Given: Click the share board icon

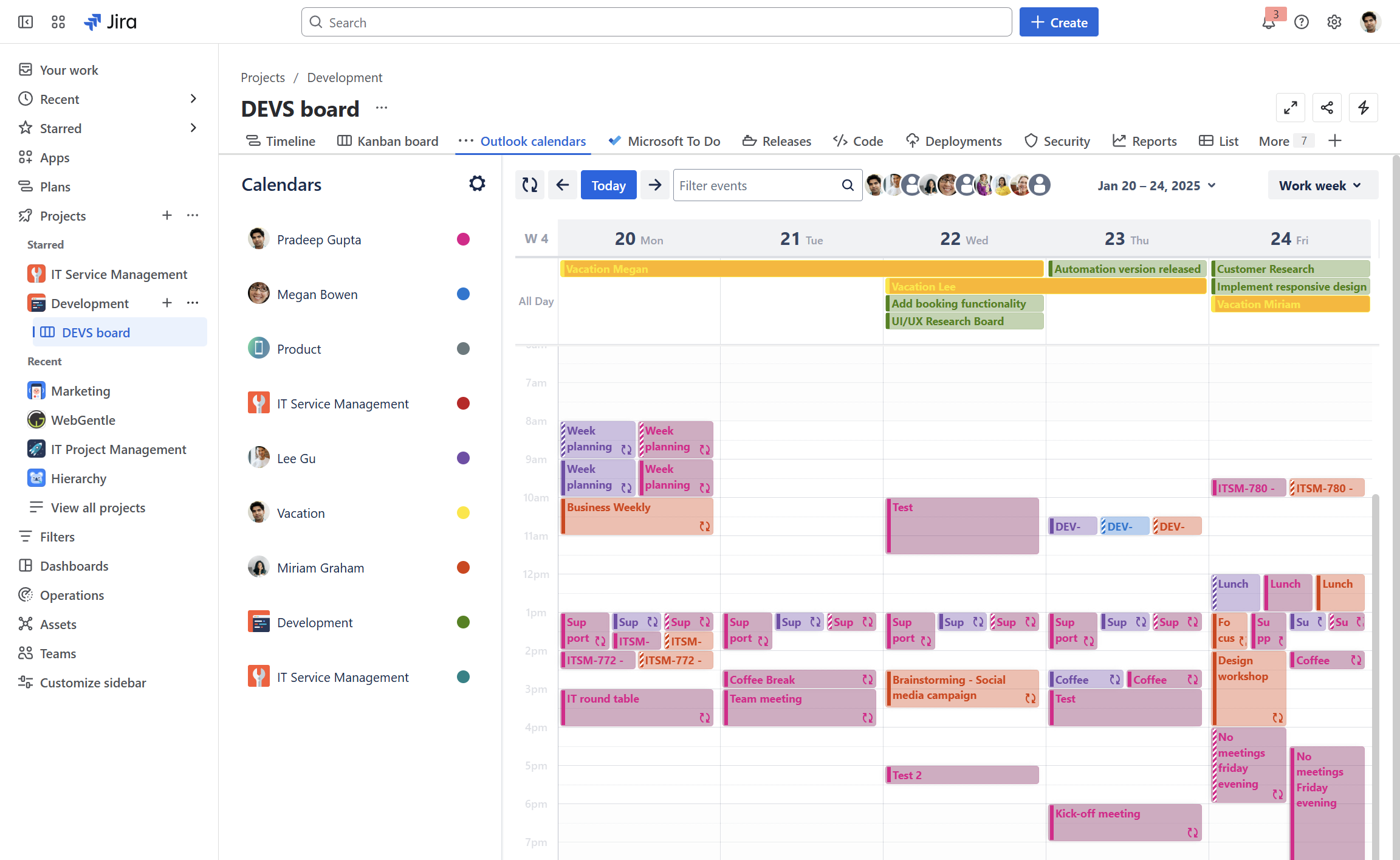Looking at the screenshot, I should tap(1327, 108).
